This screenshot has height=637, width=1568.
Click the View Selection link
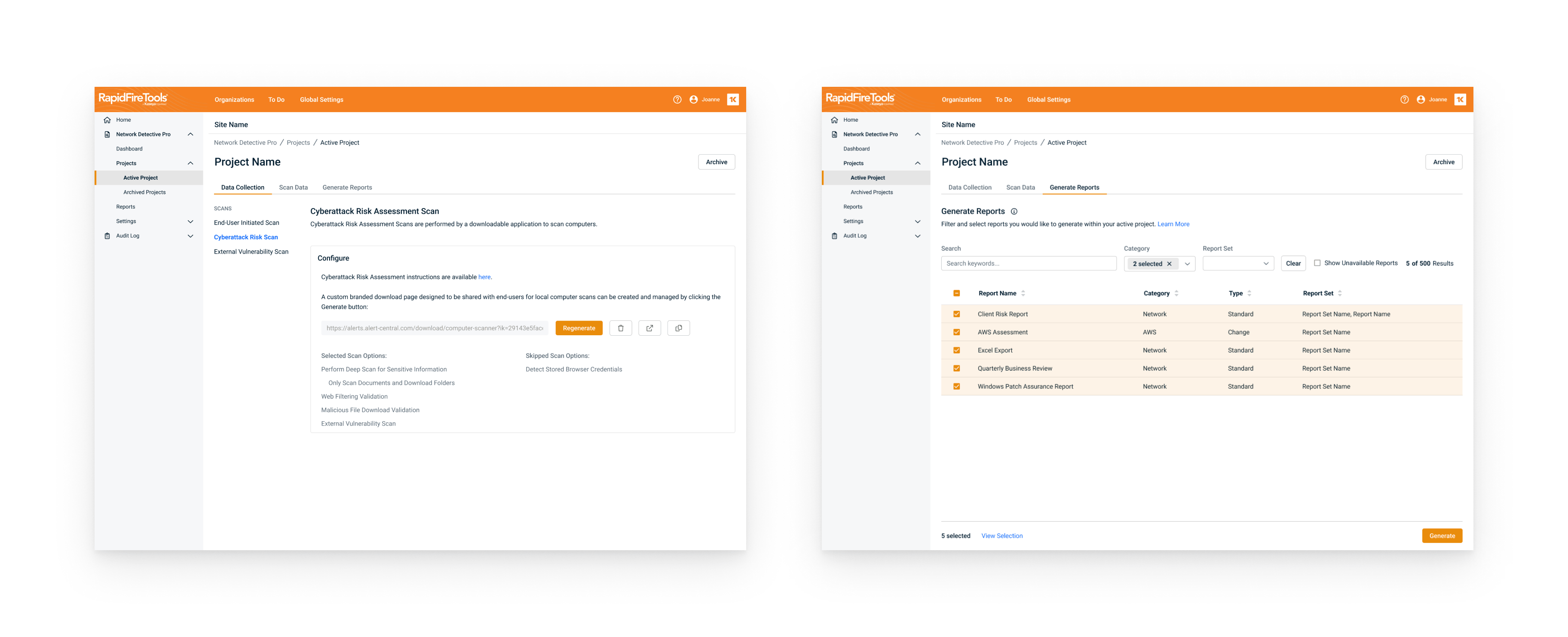click(x=1001, y=536)
